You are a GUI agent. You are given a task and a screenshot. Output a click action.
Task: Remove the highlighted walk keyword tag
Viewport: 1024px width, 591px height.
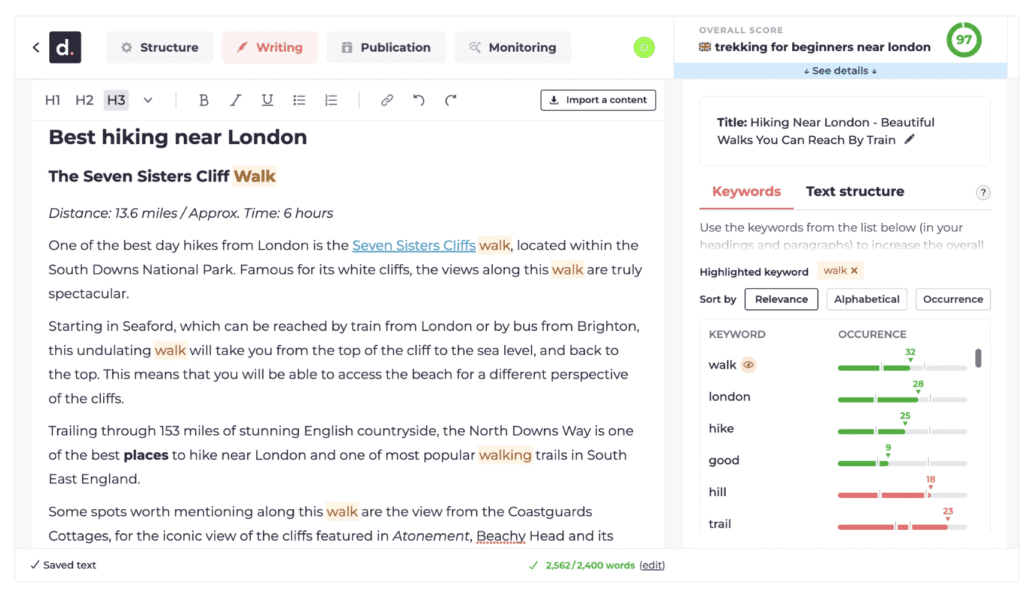point(854,271)
